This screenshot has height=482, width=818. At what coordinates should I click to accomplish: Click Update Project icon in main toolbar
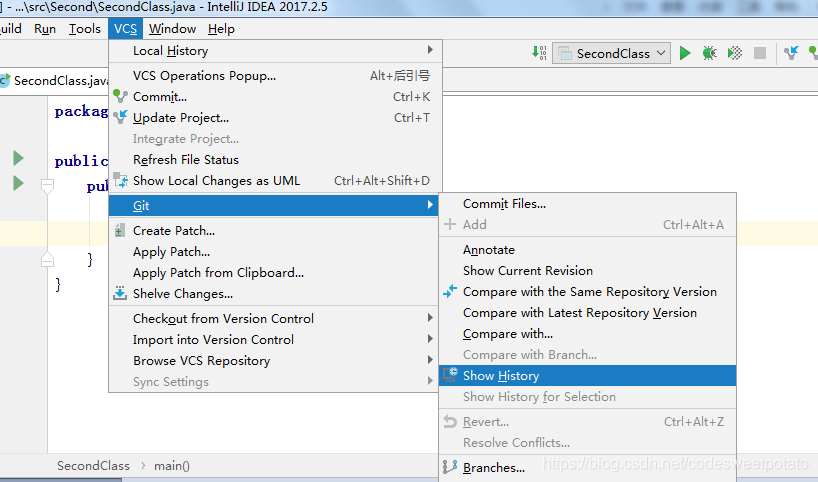[791, 53]
